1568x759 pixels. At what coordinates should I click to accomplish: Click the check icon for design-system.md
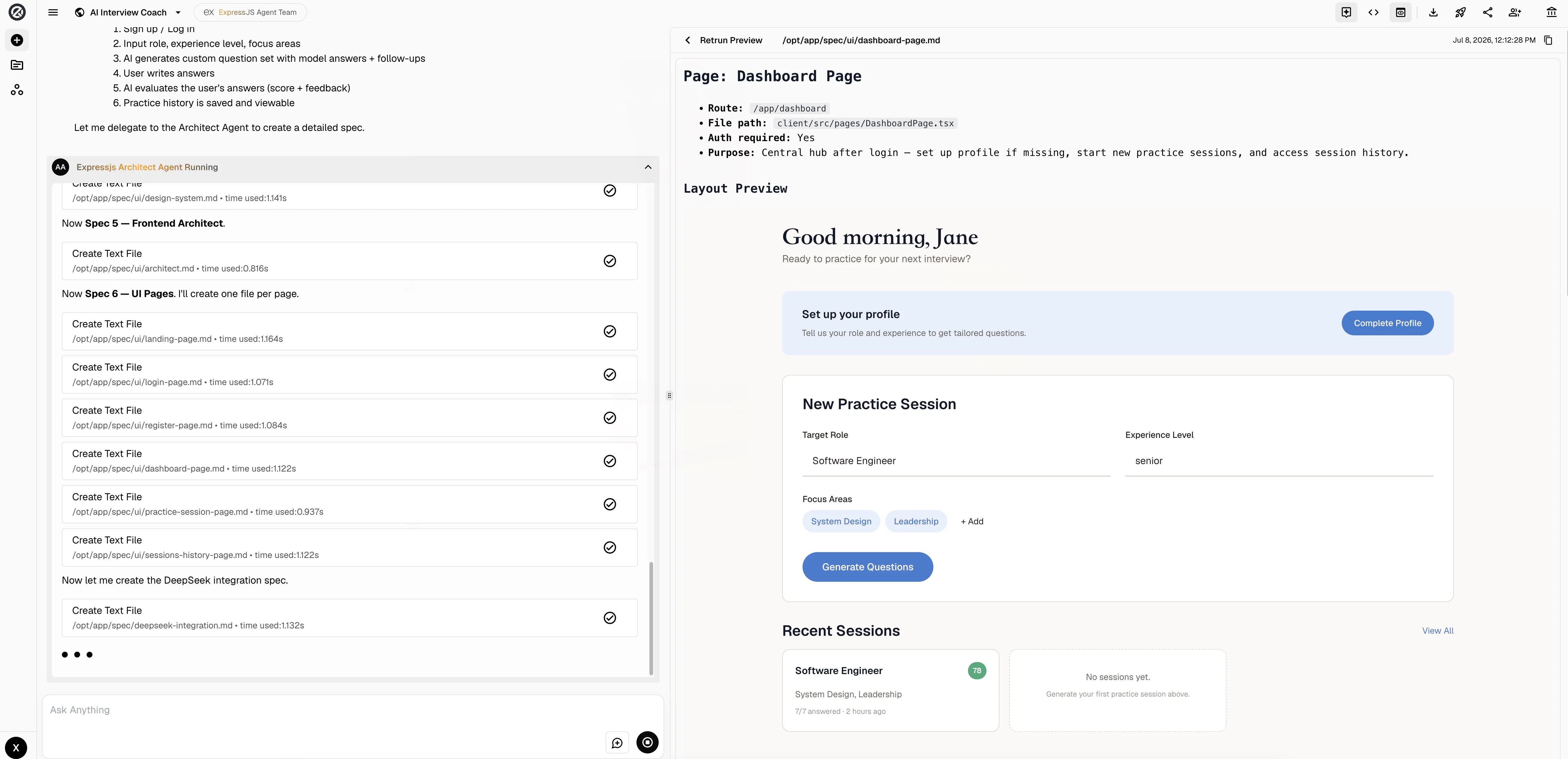(609, 191)
